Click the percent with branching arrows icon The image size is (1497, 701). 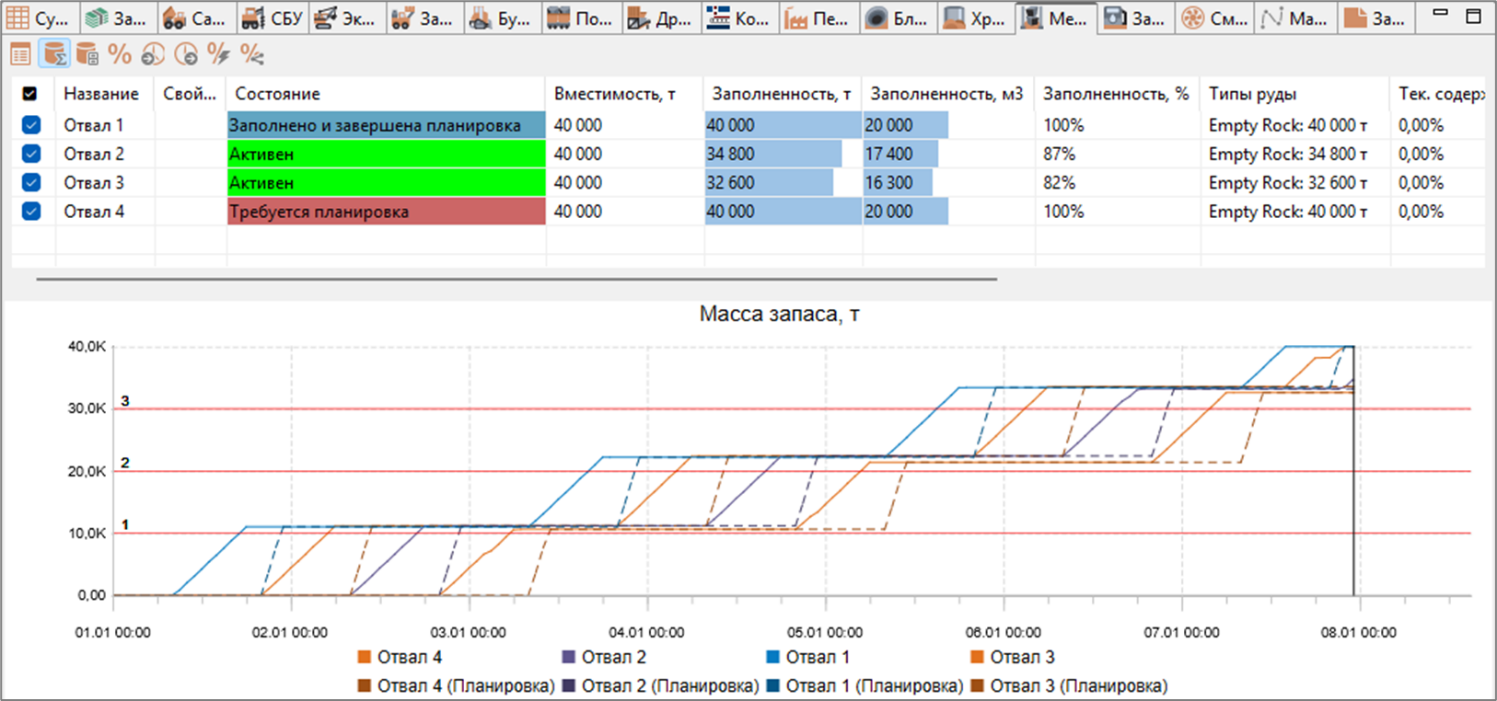(252, 54)
